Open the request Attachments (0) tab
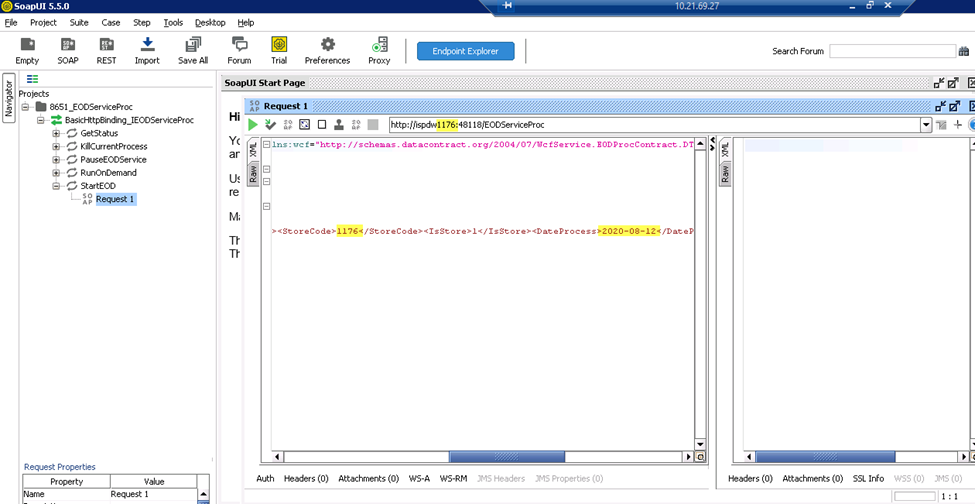This screenshot has height=504, width=975. tap(369, 479)
